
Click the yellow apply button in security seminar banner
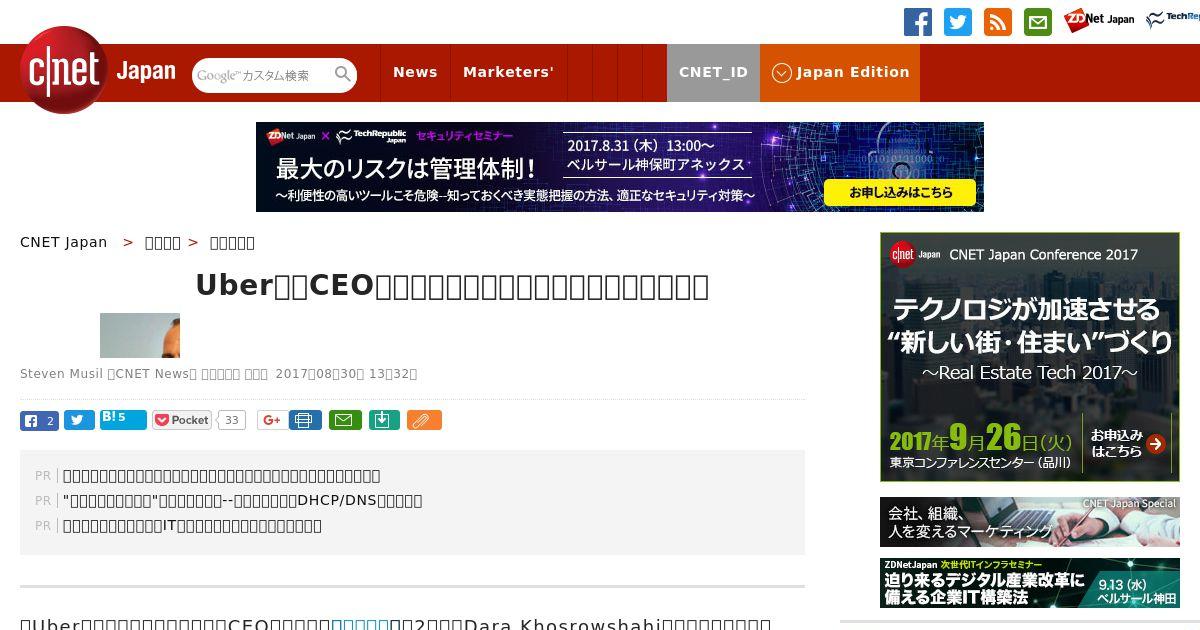click(x=900, y=193)
